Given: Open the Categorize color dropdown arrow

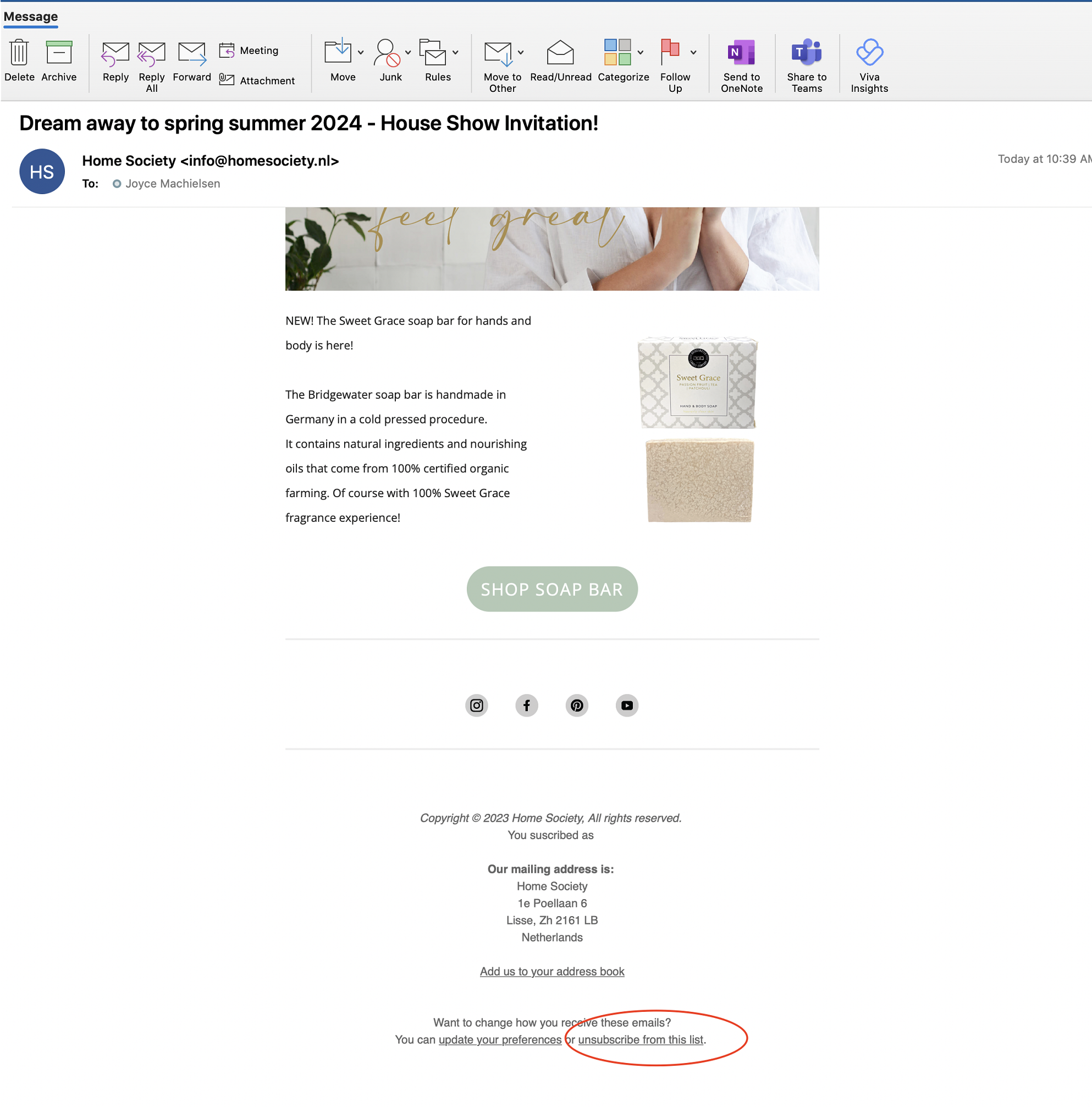Looking at the screenshot, I should [x=640, y=53].
